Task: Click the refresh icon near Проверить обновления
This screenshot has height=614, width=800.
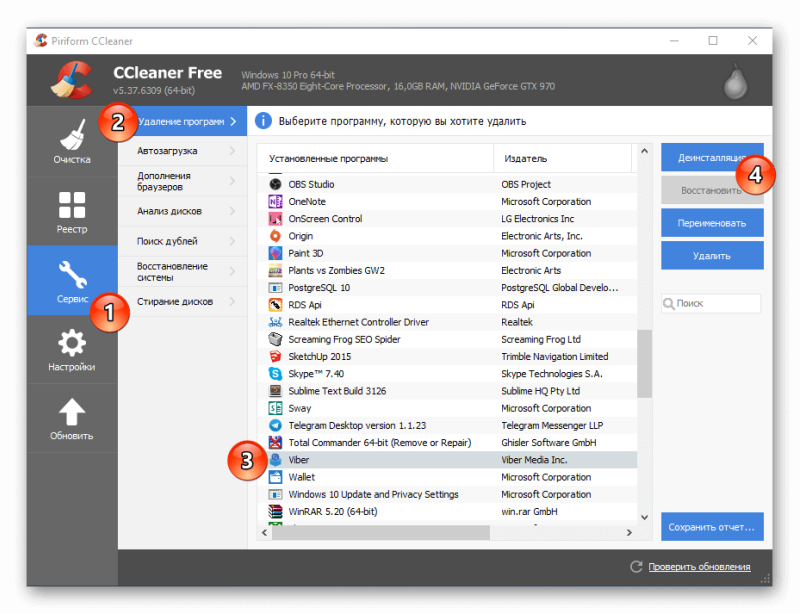Action: point(636,567)
